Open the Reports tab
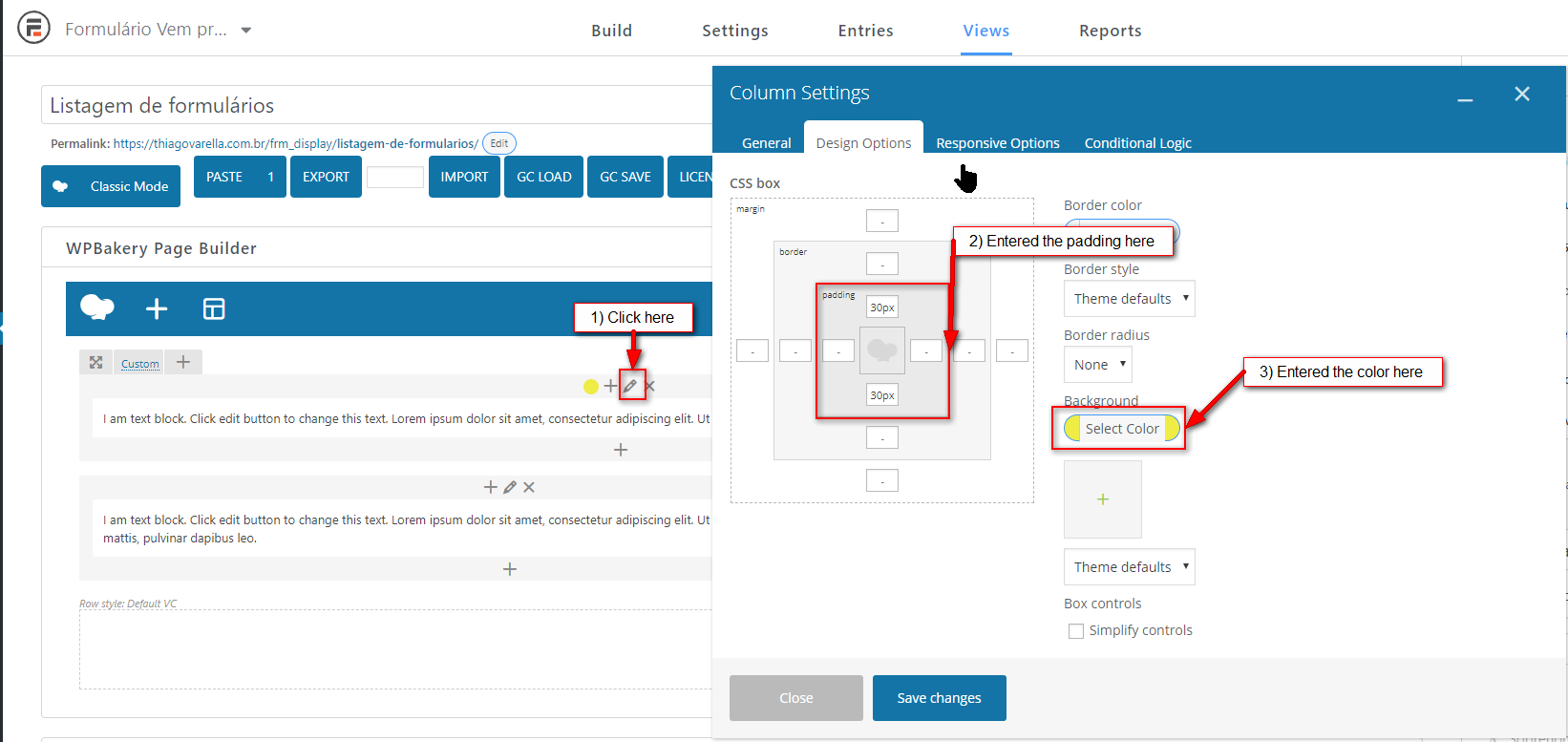 (1110, 31)
